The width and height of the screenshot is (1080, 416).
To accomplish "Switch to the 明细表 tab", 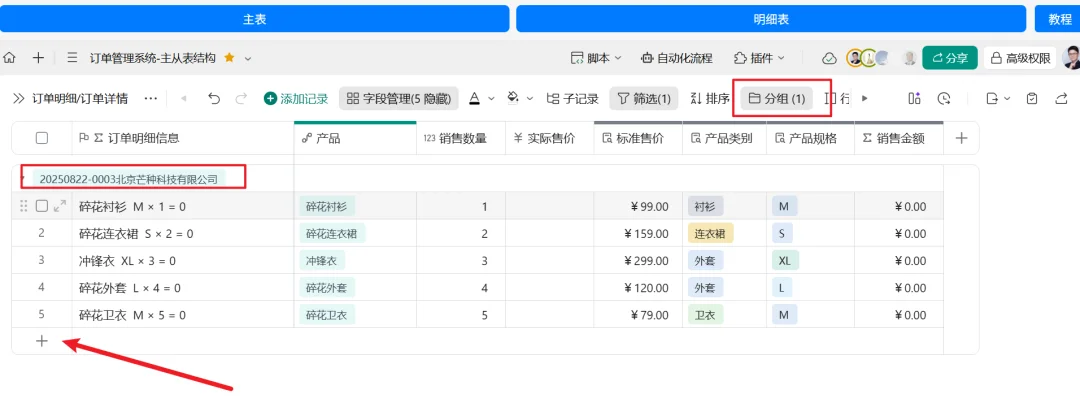I will coord(771,19).
